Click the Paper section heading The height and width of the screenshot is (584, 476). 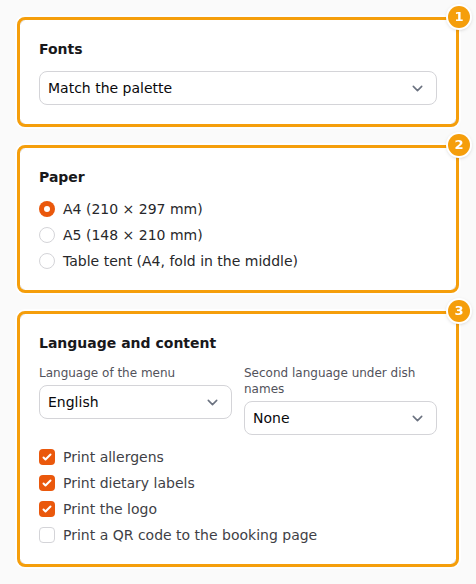pyautogui.click(x=62, y=177)
